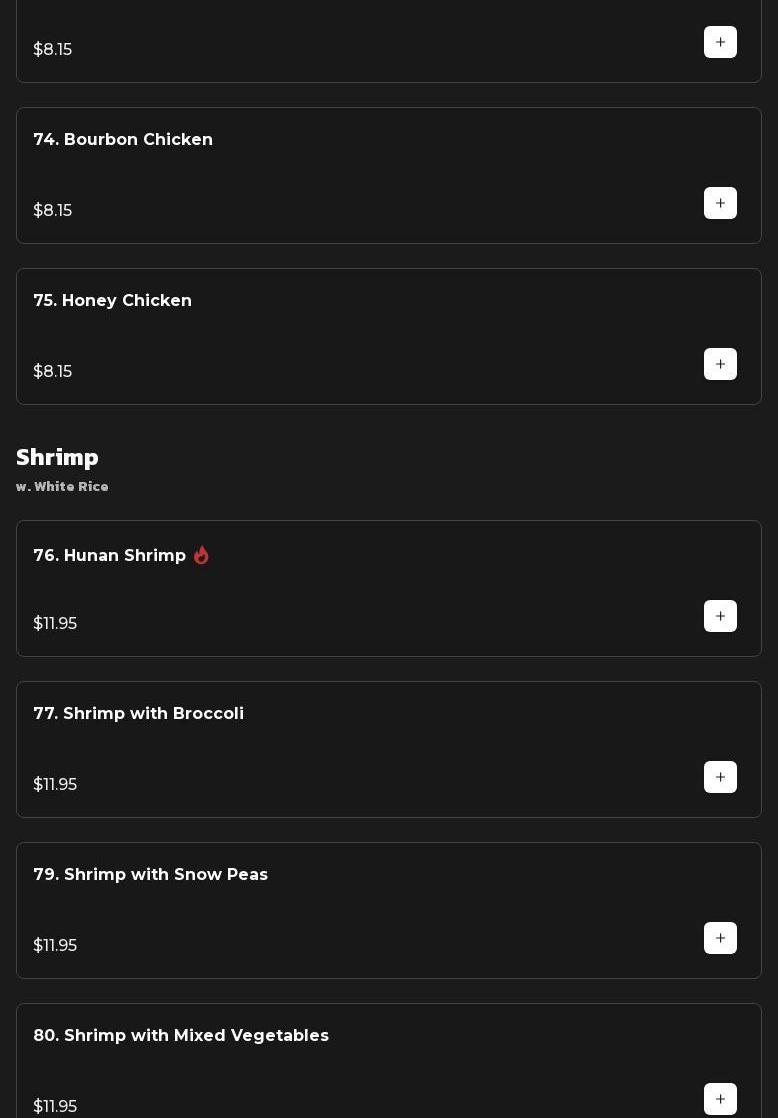
Task: Open the 76. Hunan Shrimp item
Action: tap(109, 556)
